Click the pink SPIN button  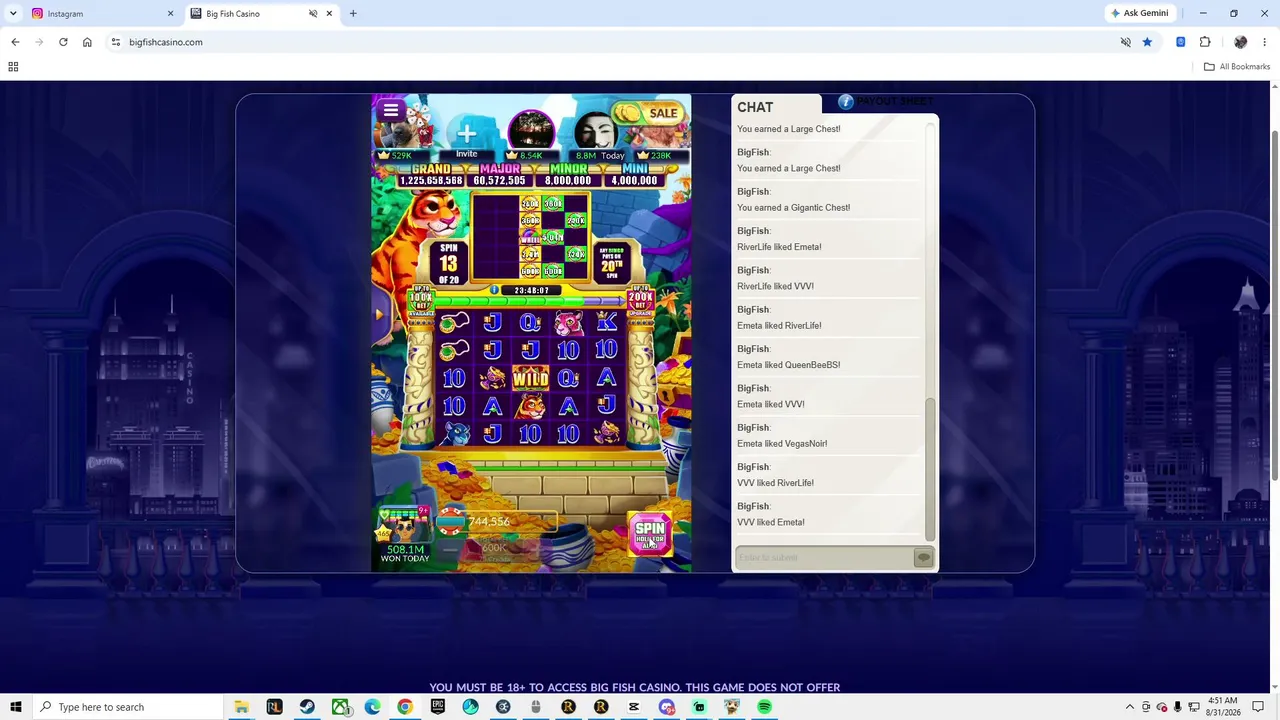(649, 534)
